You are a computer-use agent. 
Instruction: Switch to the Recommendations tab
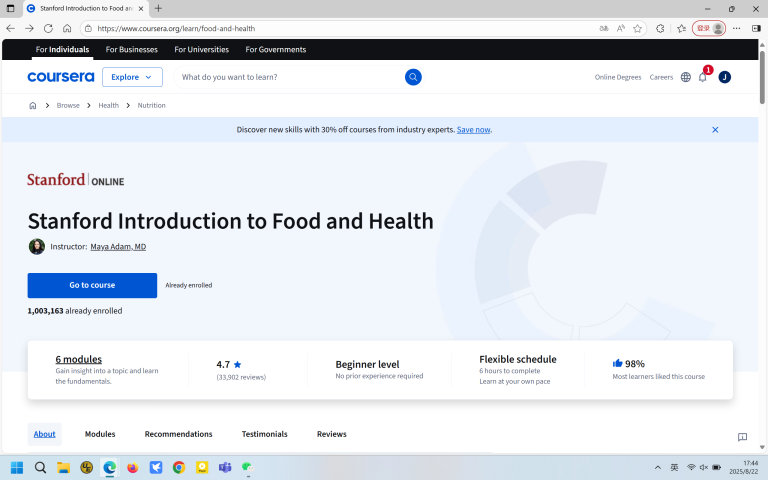[x=178, y=434]
